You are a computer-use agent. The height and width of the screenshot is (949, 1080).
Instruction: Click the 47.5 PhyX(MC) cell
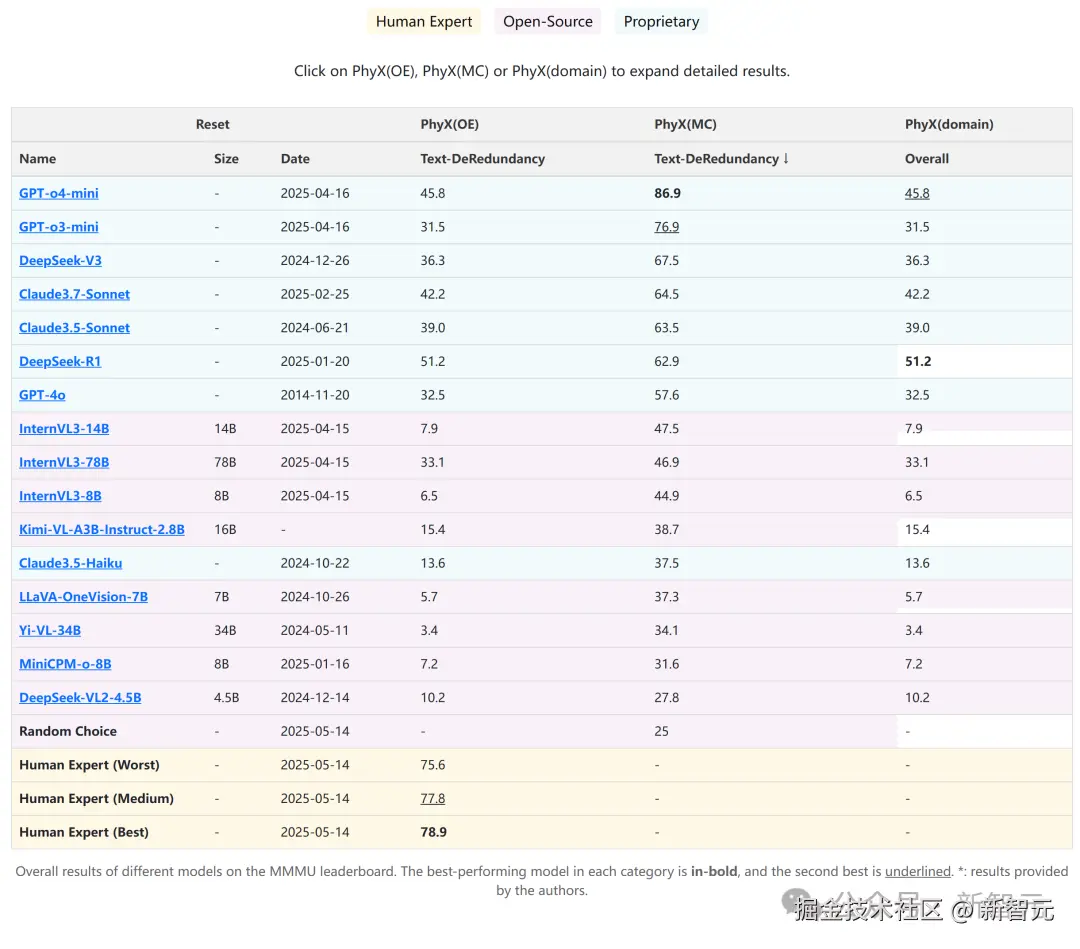tap(667, 429)
